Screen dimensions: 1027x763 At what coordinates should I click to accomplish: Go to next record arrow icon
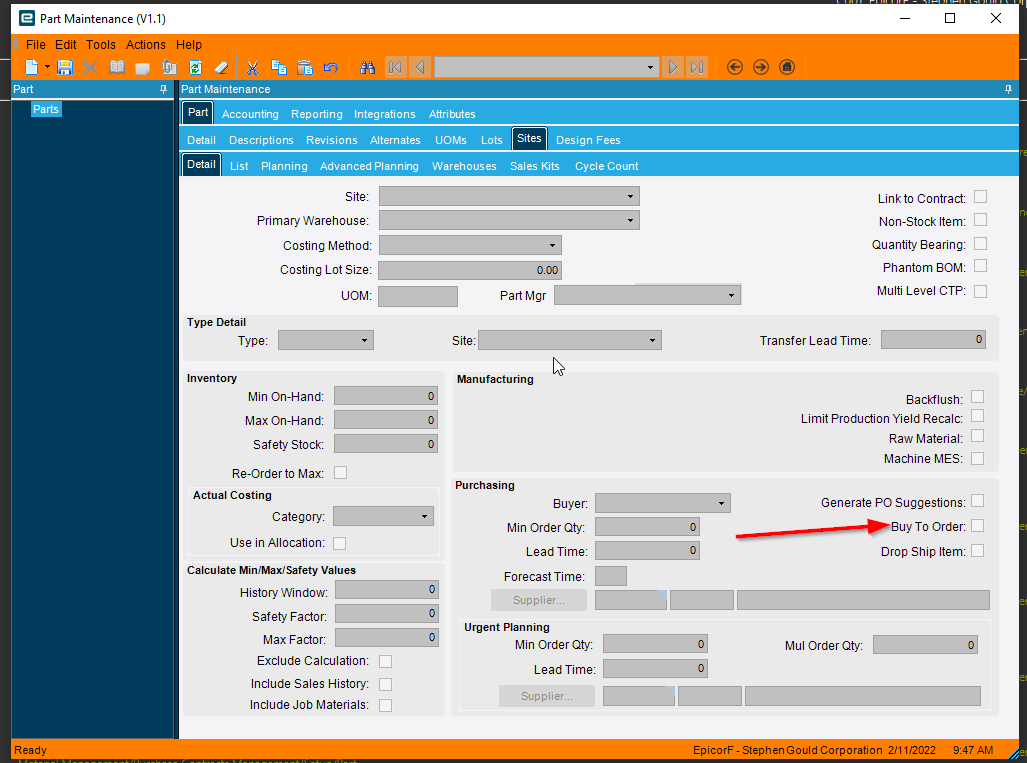coord(673,67)
